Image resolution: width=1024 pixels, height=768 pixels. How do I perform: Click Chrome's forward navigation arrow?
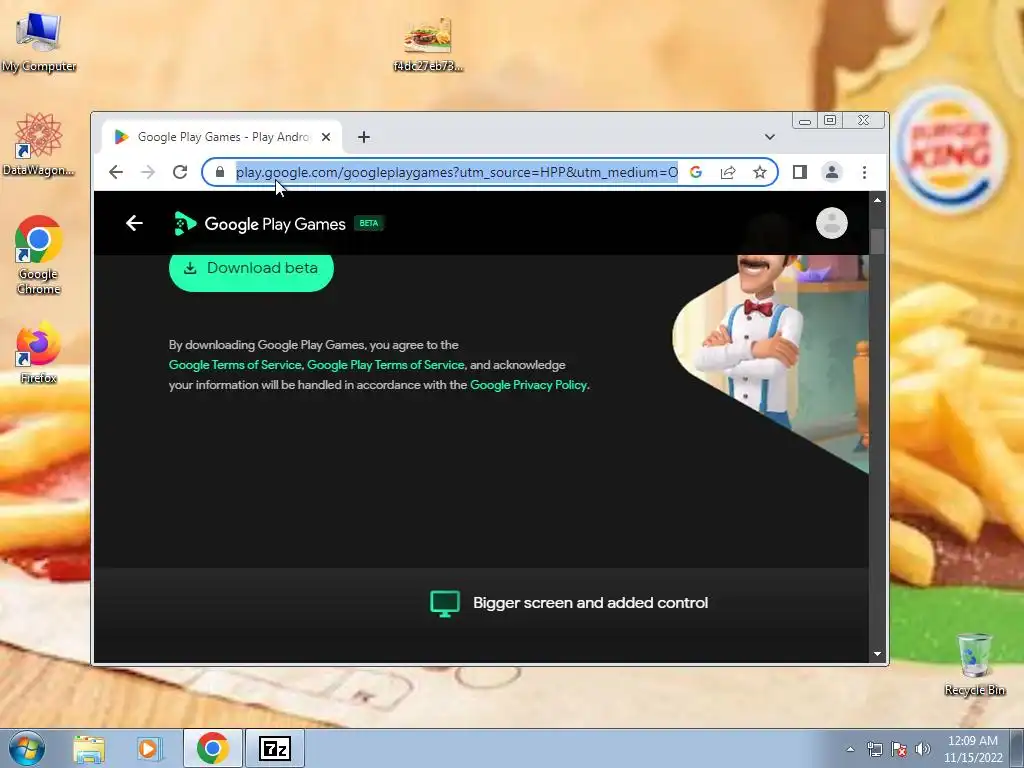click(x=148, y=172)
